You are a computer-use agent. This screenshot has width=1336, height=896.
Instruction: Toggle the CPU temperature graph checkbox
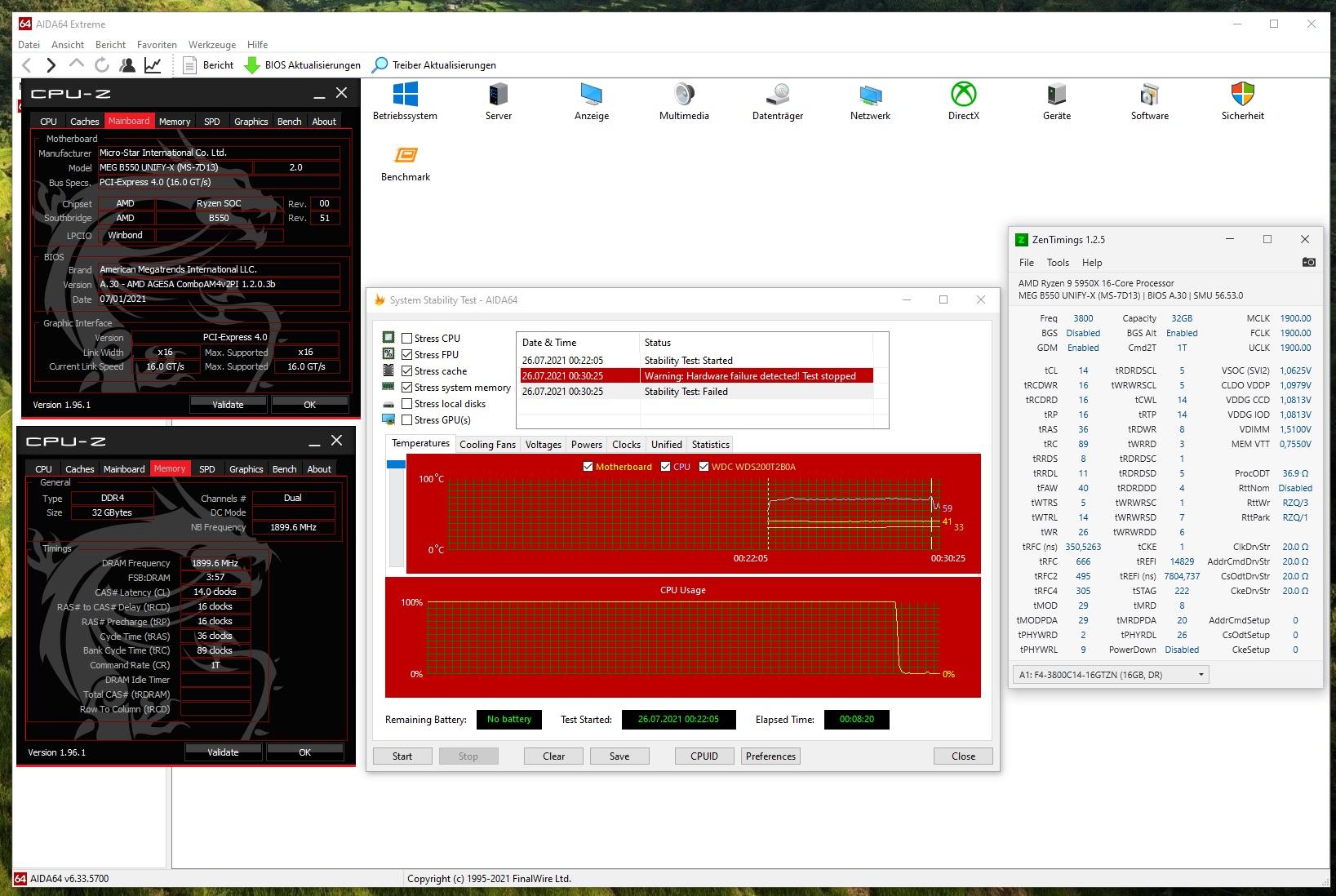click(x=665, y=467)
